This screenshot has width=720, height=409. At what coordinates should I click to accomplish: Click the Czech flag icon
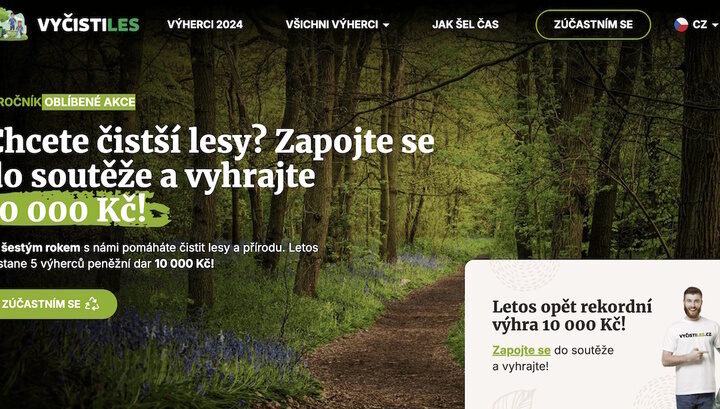681,24
